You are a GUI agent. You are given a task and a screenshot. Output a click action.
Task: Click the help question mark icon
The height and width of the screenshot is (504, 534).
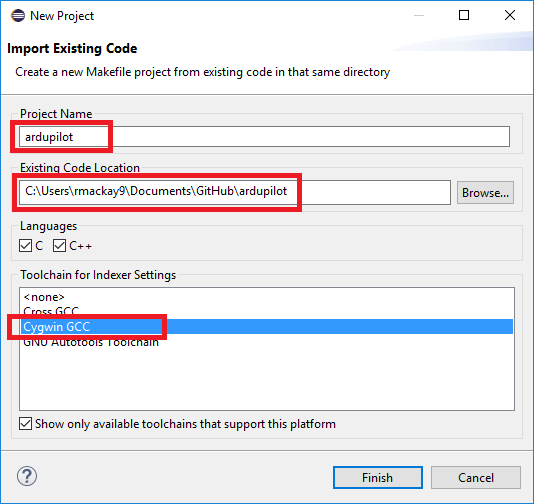coord(27,476)
